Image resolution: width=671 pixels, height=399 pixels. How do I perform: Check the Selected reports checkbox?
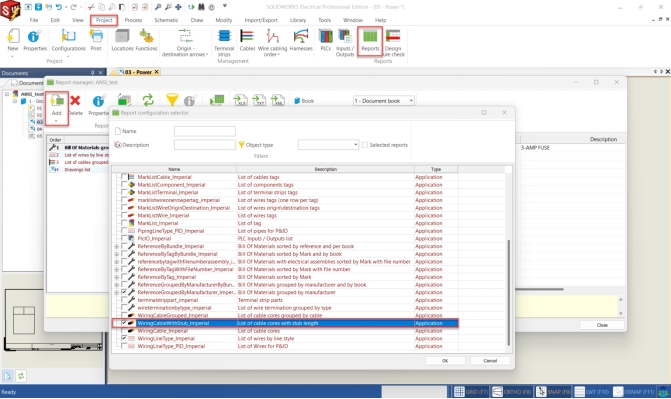point(365,145)
